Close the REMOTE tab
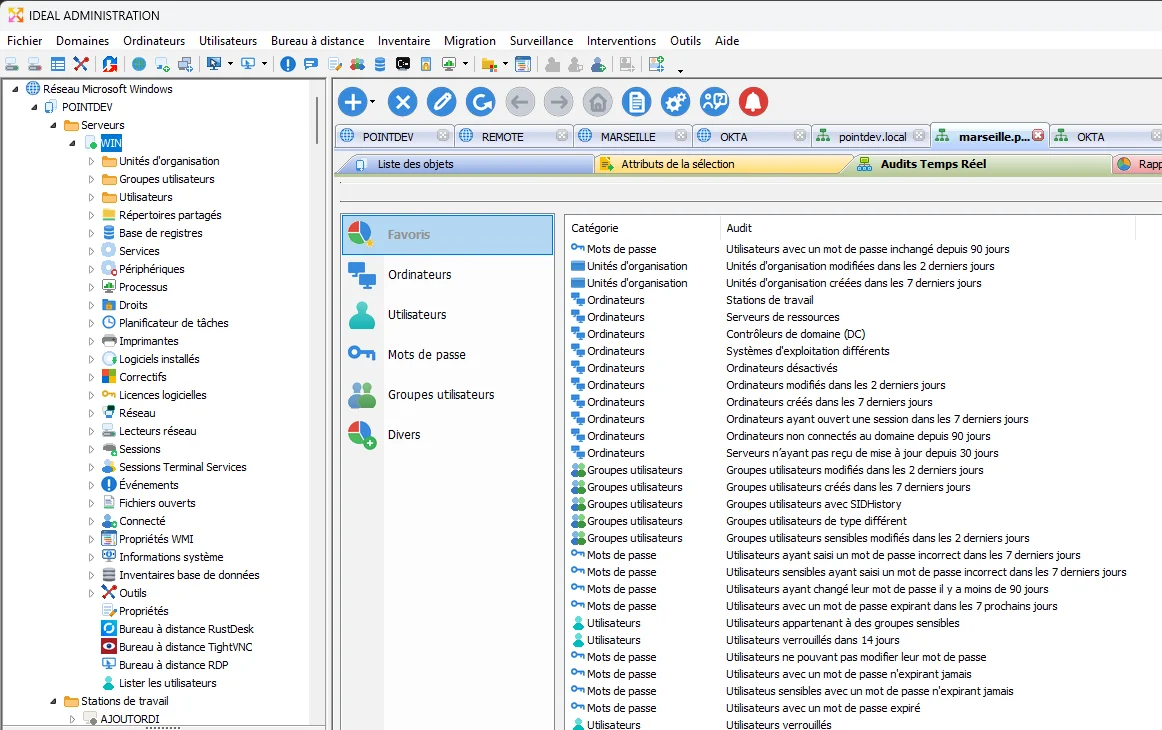Viewport: 1162px width, 730px height. pos(562,136)
